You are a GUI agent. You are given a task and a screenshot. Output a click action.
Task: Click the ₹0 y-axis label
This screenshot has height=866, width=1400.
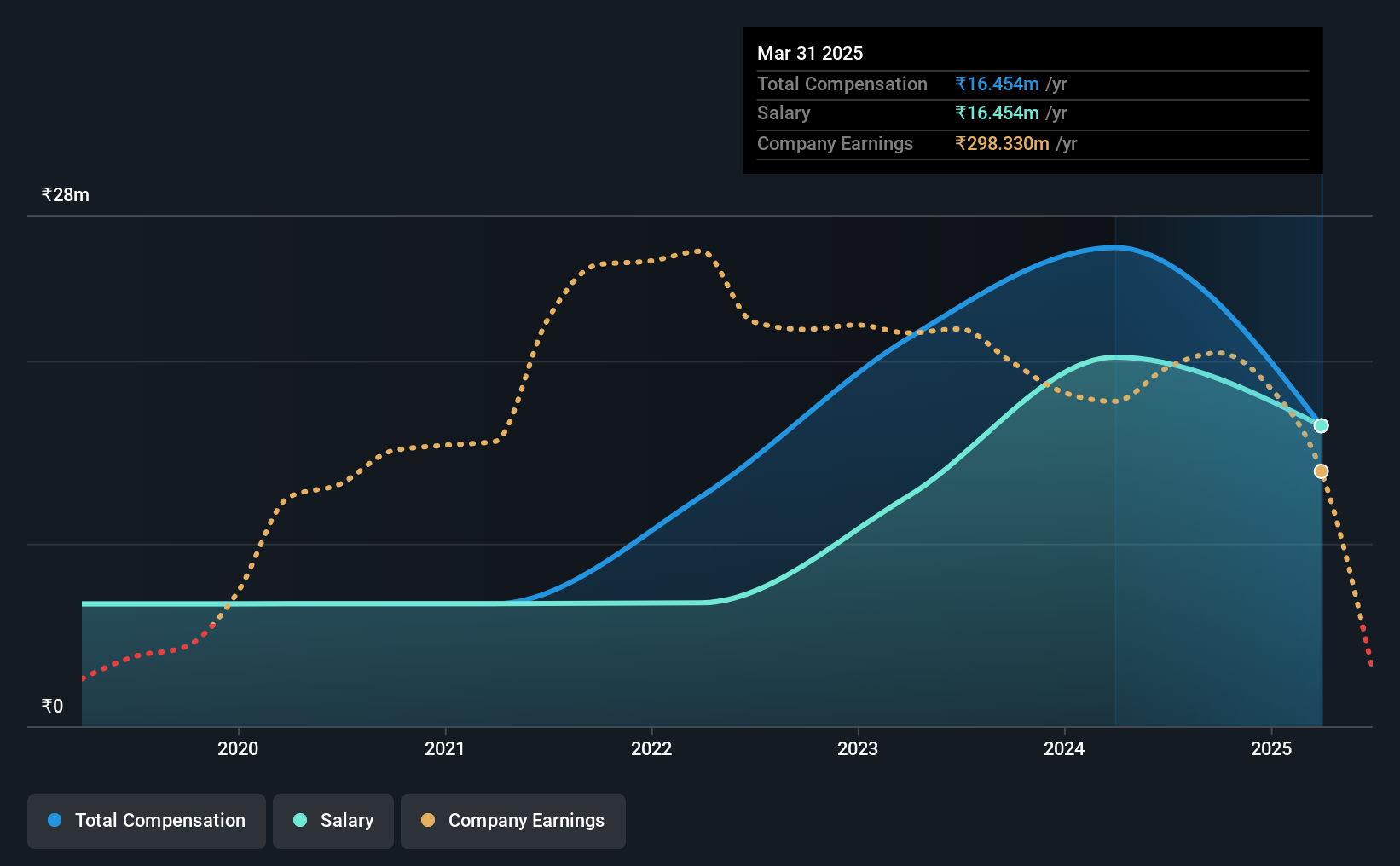point(52,706)
